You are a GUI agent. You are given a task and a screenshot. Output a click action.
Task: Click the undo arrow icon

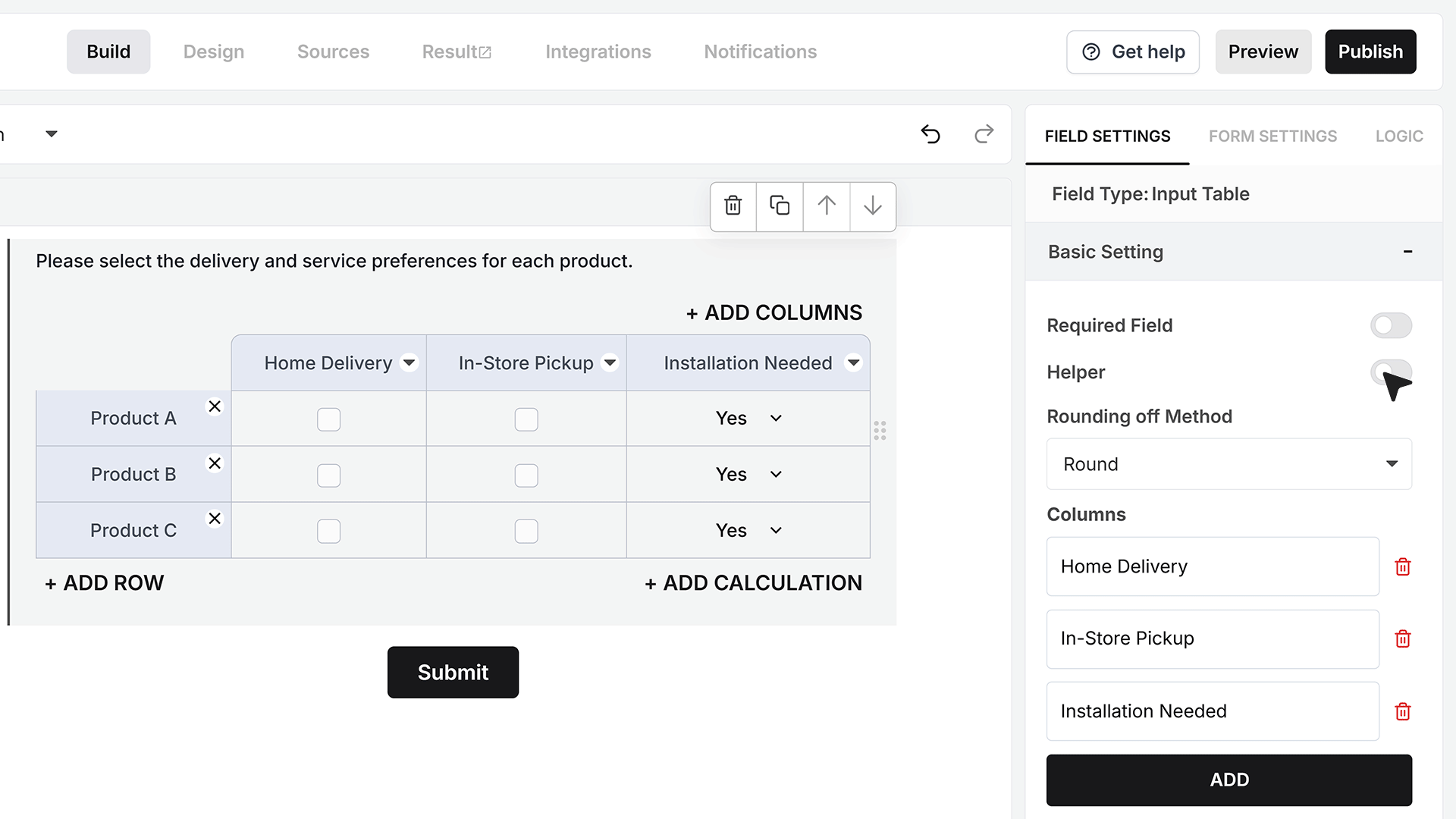click(930, 134)
